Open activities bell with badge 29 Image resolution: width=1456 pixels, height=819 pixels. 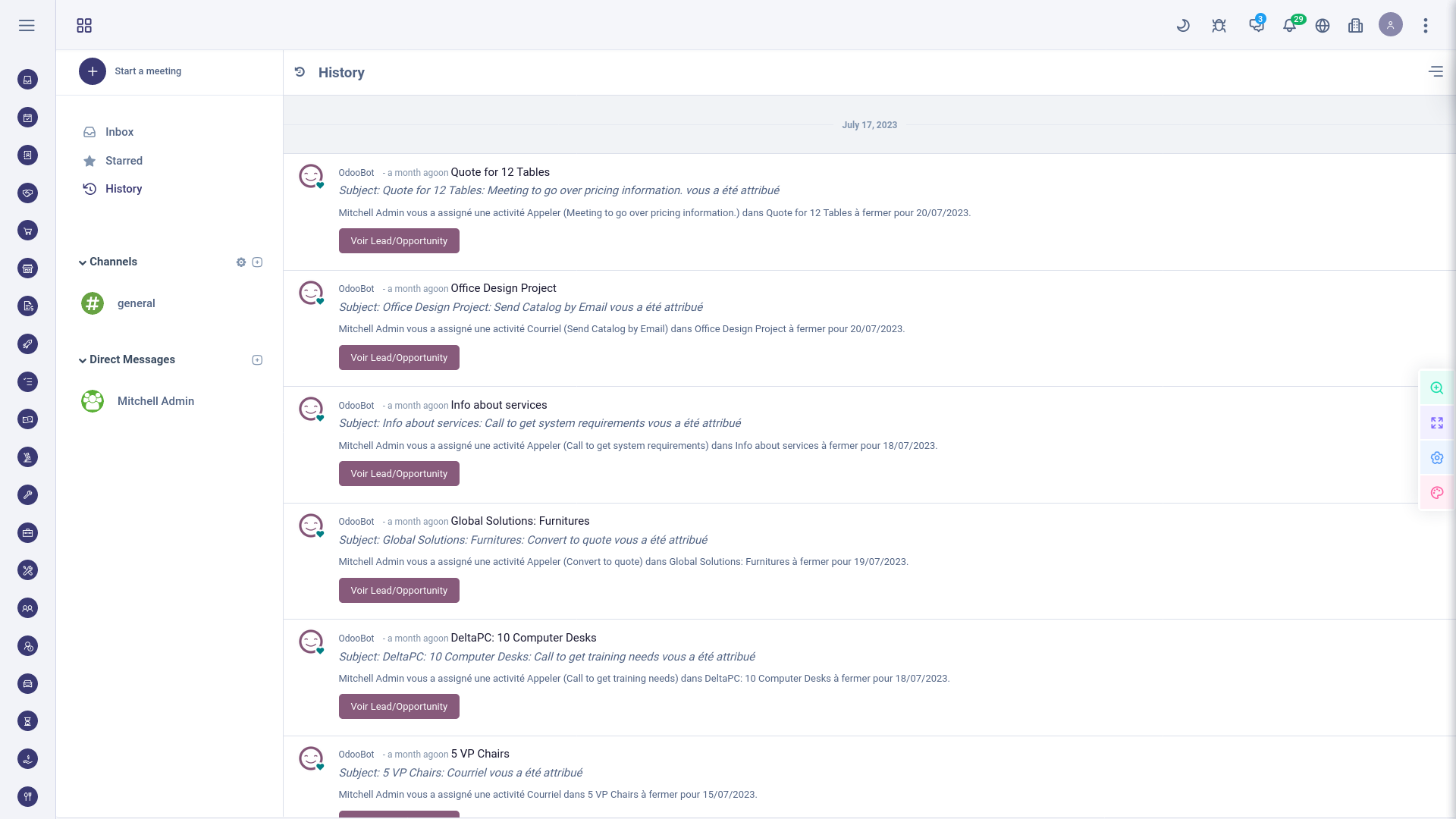point(1290,25)
